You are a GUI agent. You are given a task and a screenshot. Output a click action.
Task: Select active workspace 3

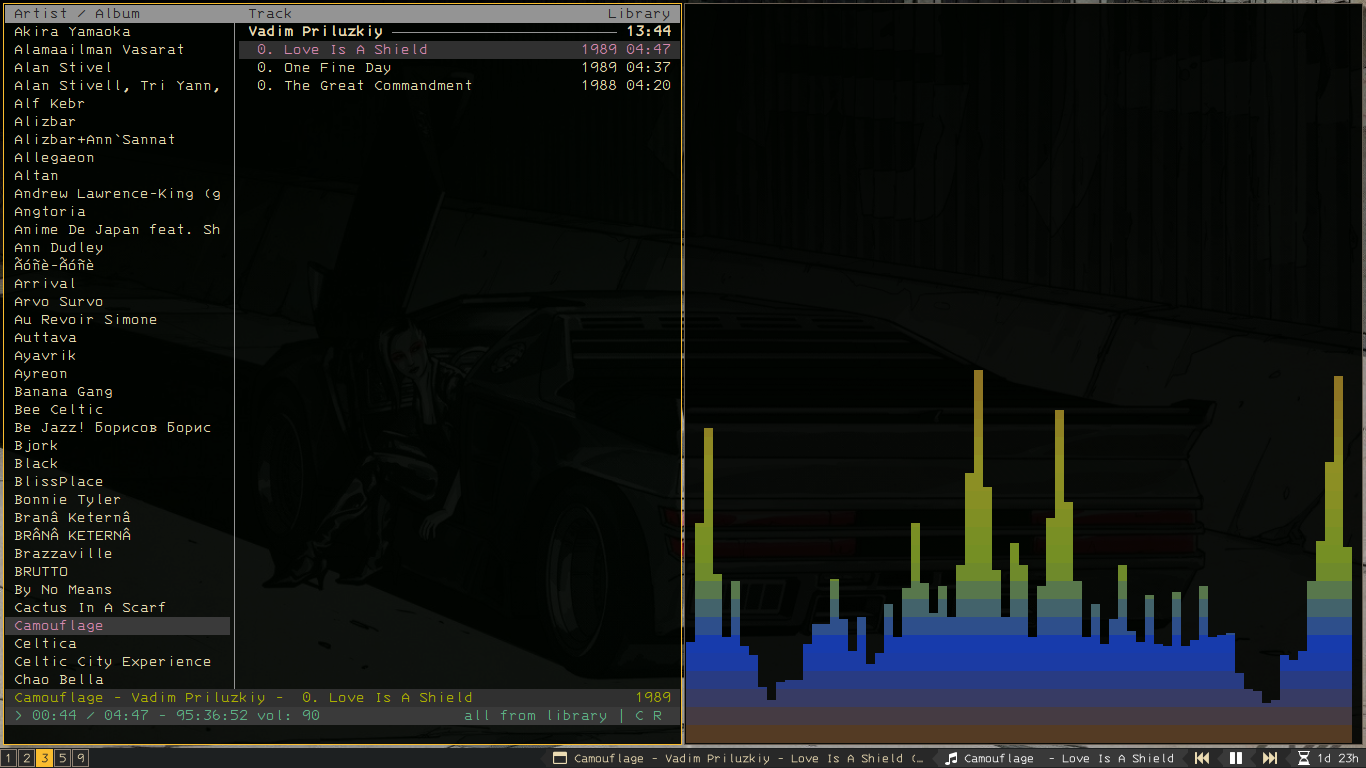(45, 758)
